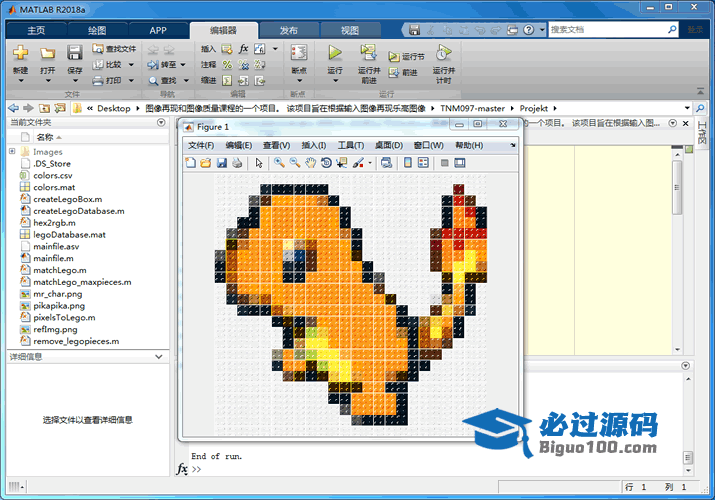The image size is (715, 500).
Task: Expand the Images folder tree node
Action: click(x=12, y=151)
